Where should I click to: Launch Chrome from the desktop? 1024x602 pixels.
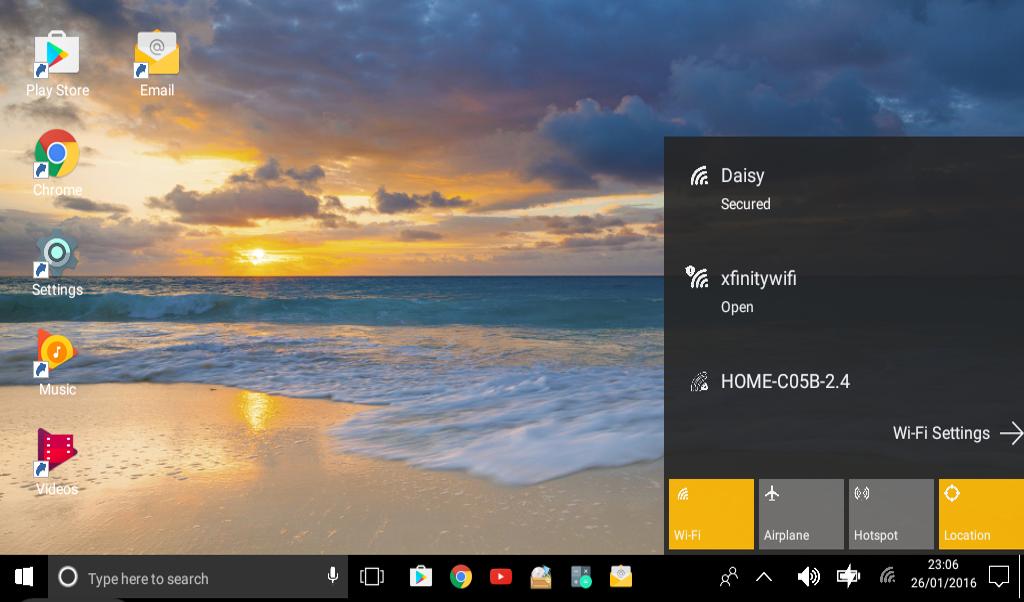(57, 163)
